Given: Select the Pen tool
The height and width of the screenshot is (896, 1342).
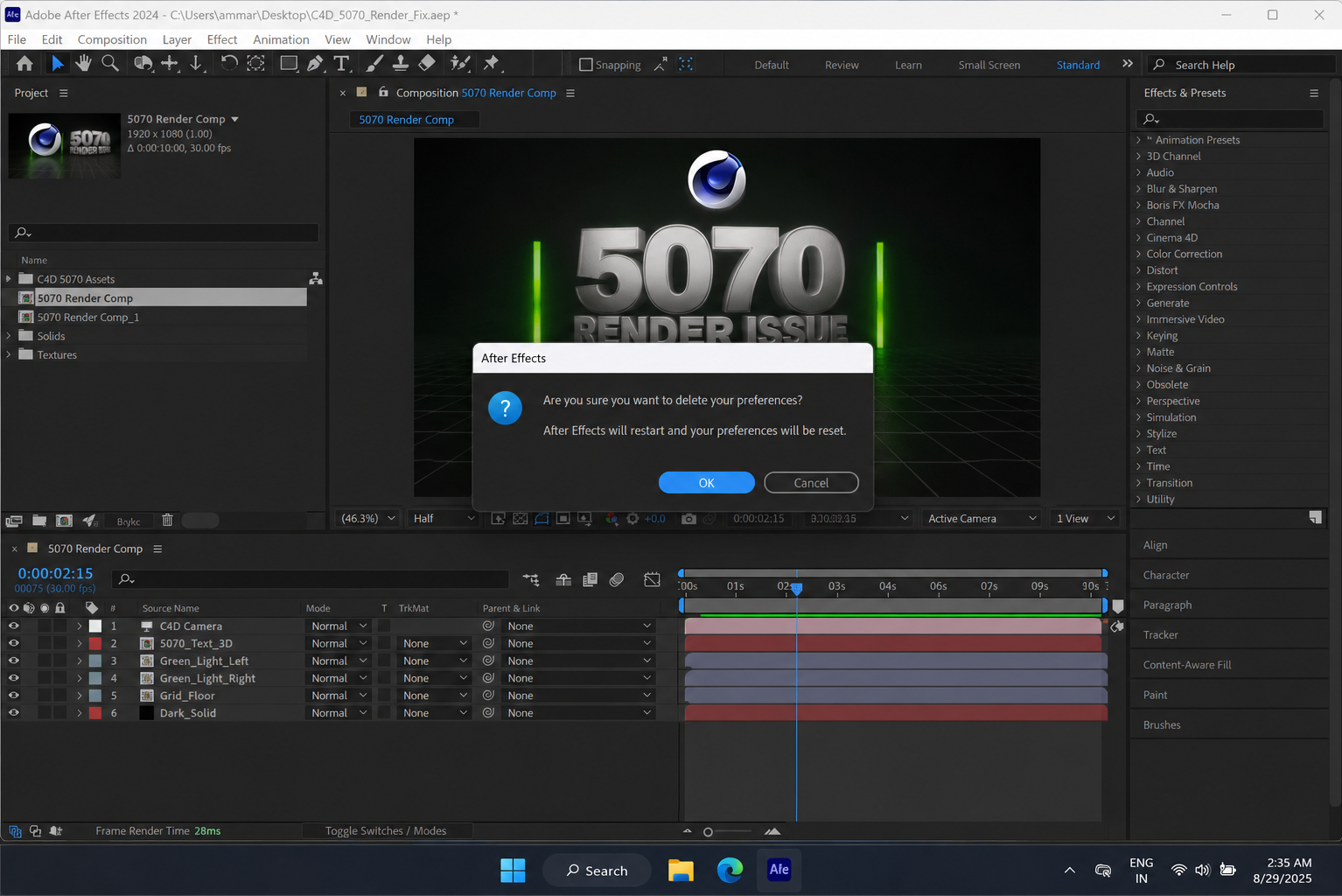Looking at the screenshot, I should click(315, 63).
